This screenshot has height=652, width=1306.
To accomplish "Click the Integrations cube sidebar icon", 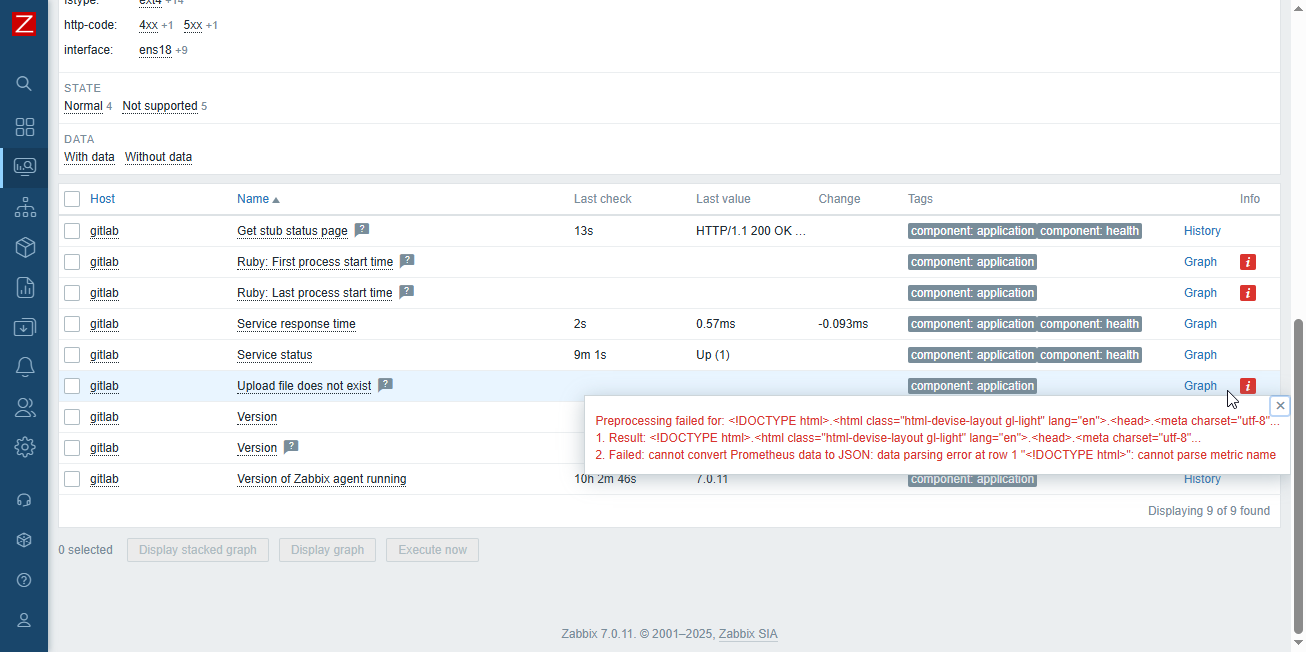I will 24,540.
